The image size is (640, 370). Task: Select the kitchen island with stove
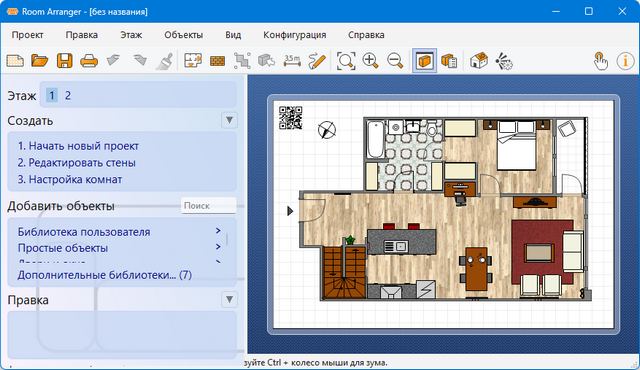pos(402,242)
